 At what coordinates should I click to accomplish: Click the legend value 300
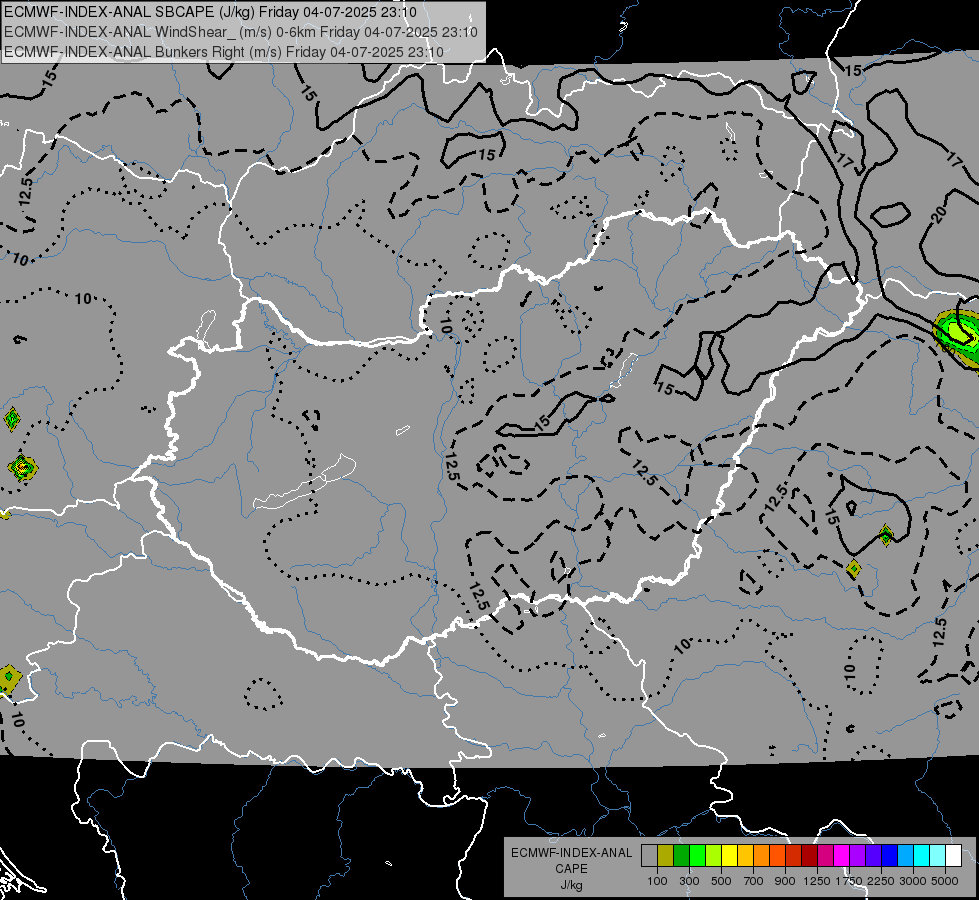coord(689,881)
